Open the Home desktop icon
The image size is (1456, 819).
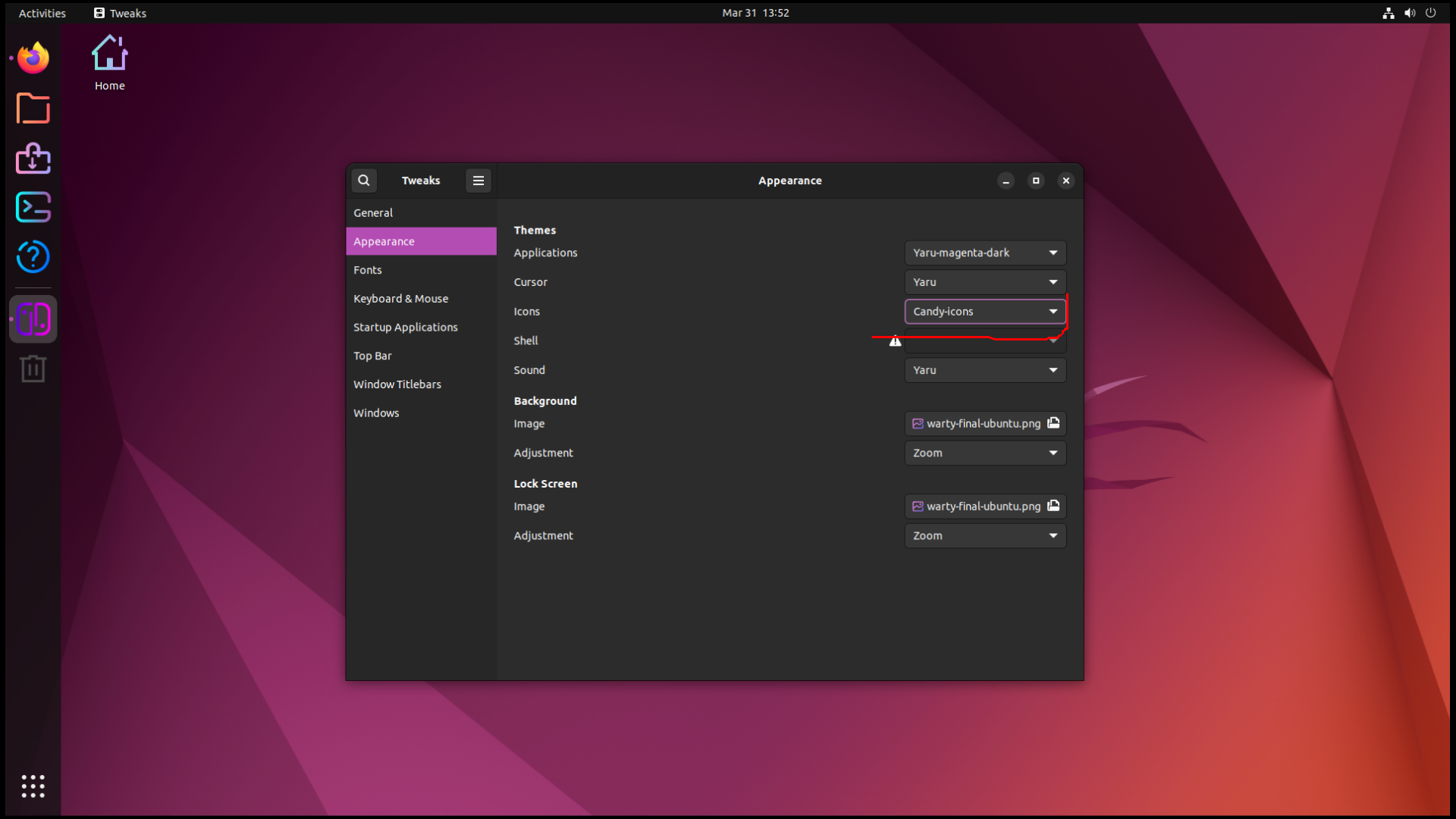[x=110, y=64]
